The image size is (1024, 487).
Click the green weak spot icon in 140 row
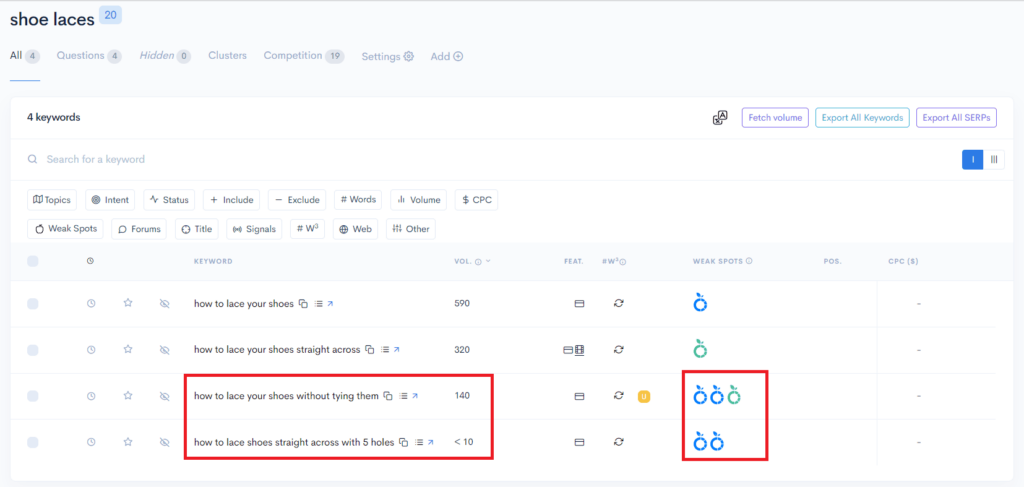[734, 396]
